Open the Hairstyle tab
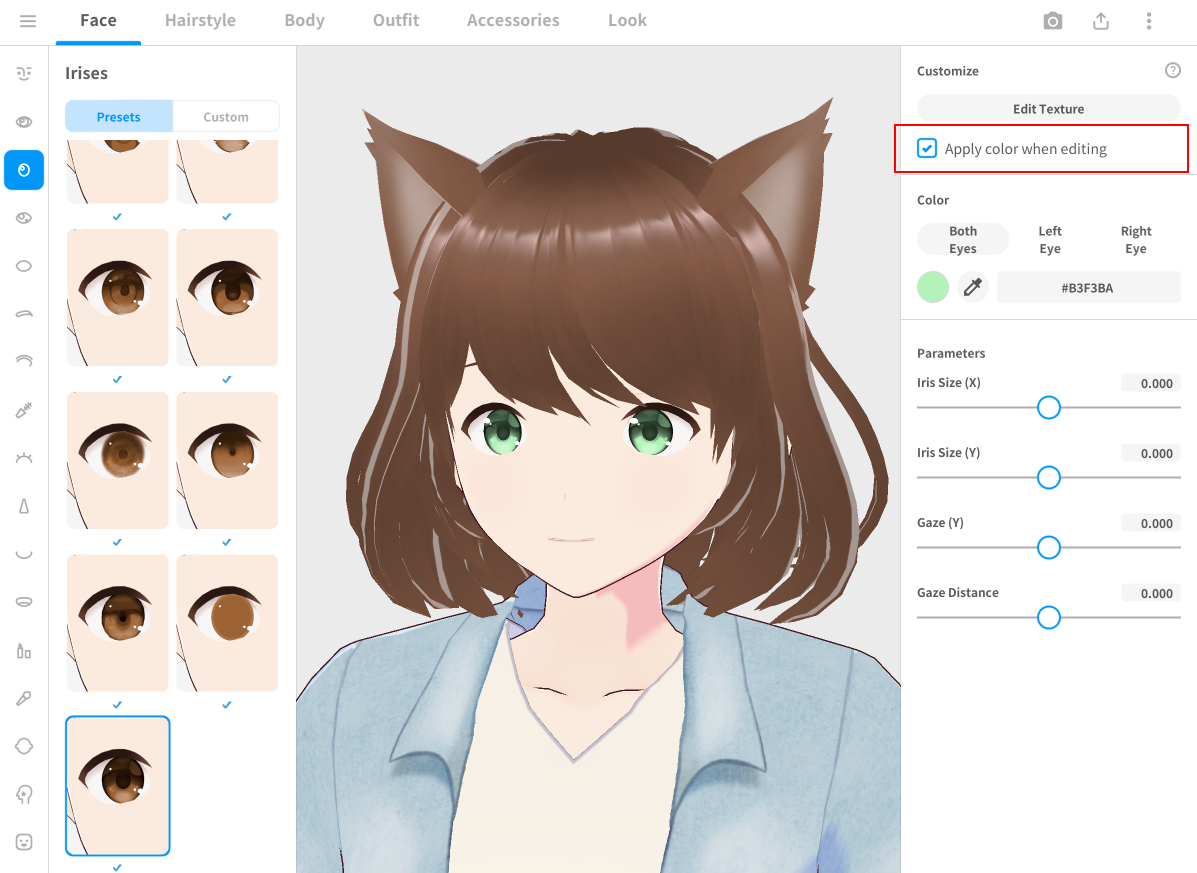Screen dimensions: 1197x873 pyautogui.click(x=200, y=21)
